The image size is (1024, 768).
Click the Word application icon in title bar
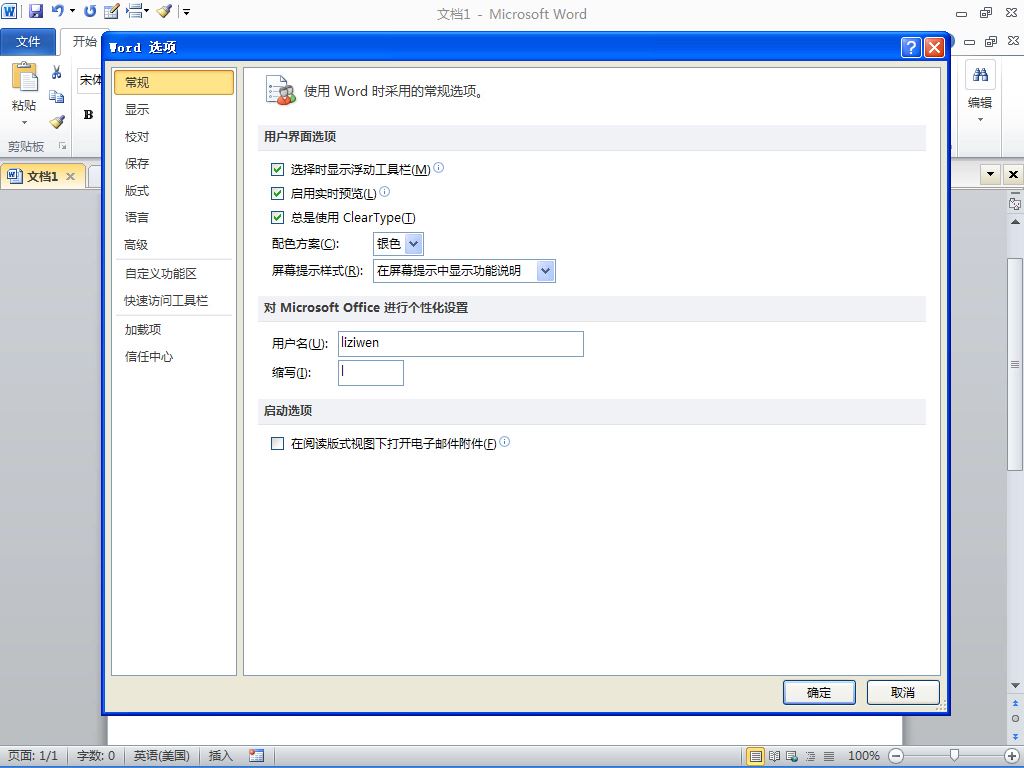(x=9, y=11)
